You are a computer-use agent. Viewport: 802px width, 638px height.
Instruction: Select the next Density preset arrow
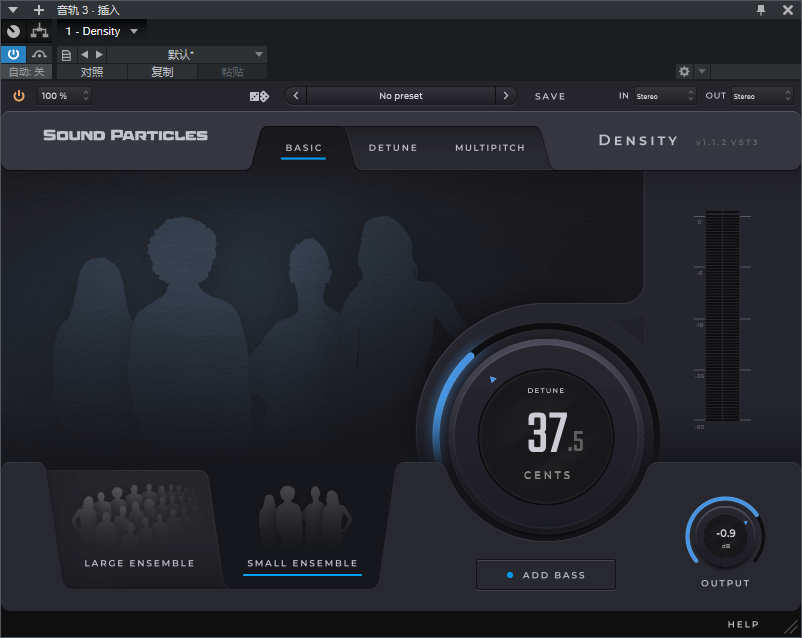506,96
